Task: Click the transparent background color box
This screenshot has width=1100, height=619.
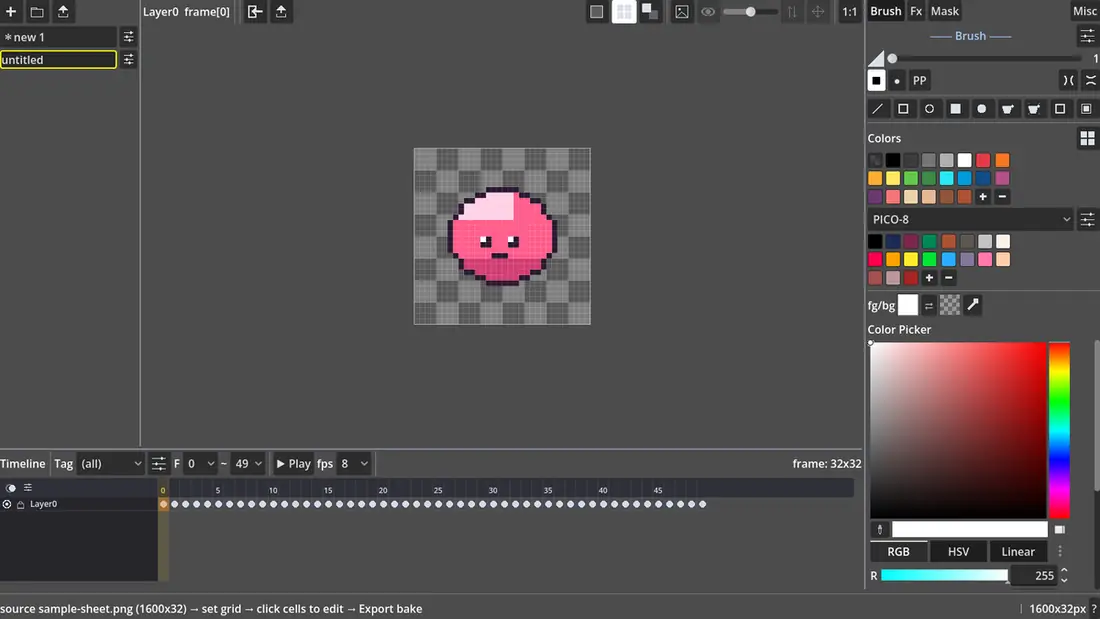Action: (949, 305)
